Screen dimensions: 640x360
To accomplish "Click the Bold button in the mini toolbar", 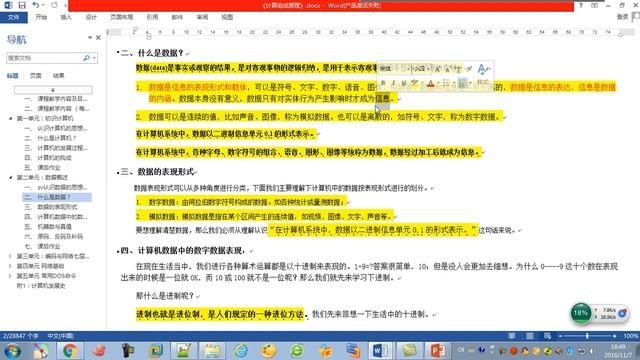I will tap(383, 83).
